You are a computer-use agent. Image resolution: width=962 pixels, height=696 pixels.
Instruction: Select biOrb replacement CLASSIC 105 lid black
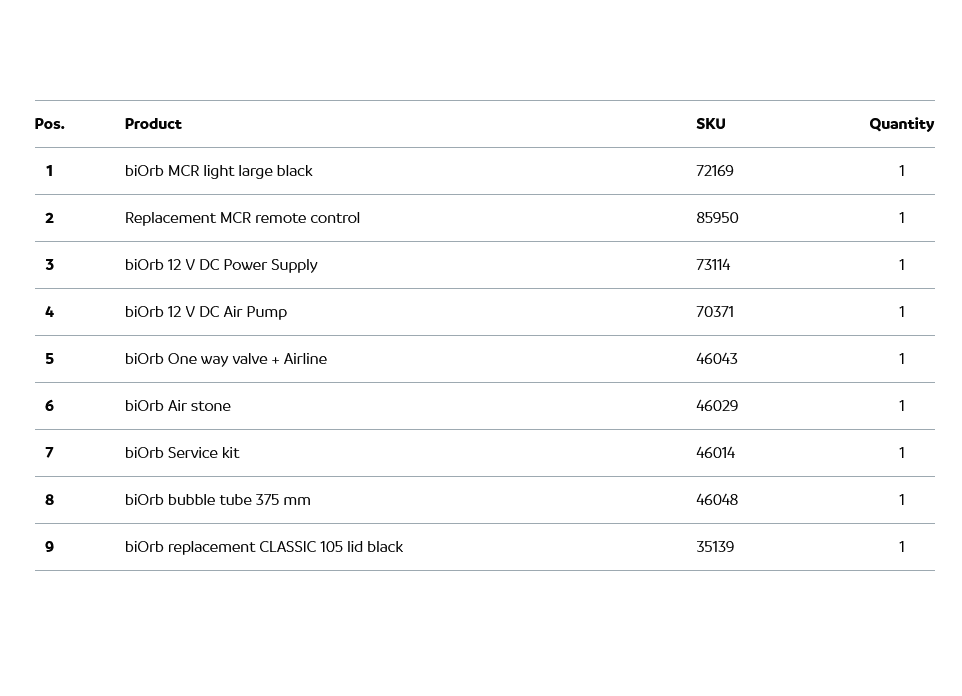pyautogui.click(x=263, y=547)
